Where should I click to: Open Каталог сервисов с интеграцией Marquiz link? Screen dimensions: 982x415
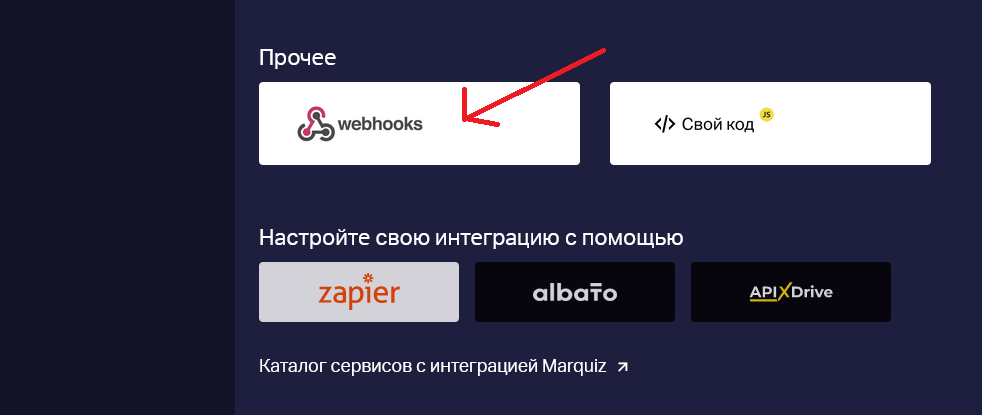(x=433, y=366)
